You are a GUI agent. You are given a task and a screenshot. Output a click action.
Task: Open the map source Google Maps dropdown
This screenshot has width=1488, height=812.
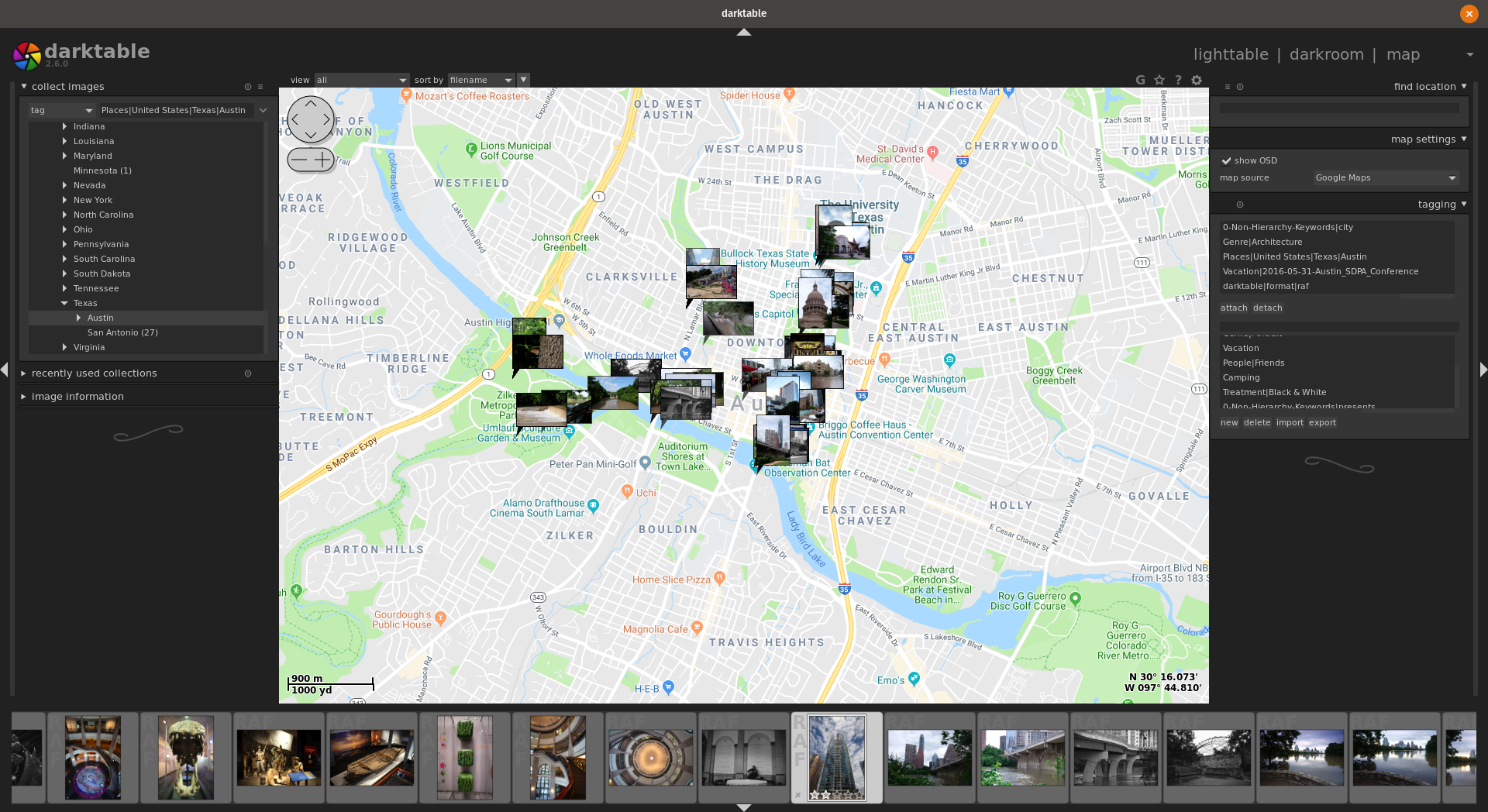click(x=1386, y=178)
